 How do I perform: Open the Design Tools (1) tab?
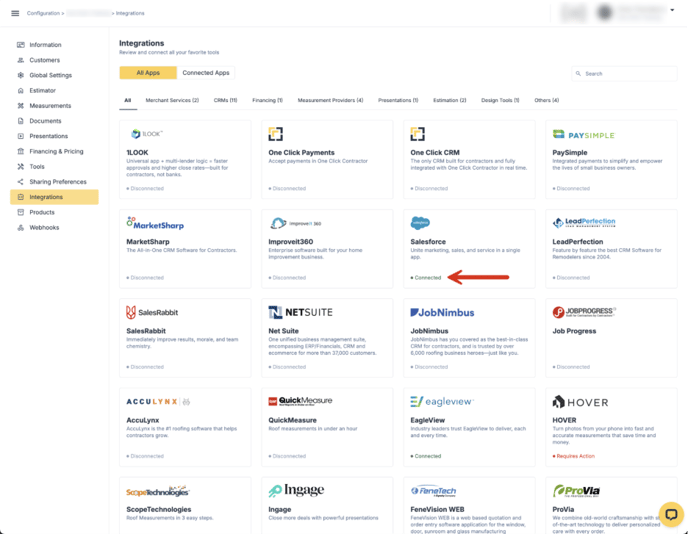click(500, 100)
